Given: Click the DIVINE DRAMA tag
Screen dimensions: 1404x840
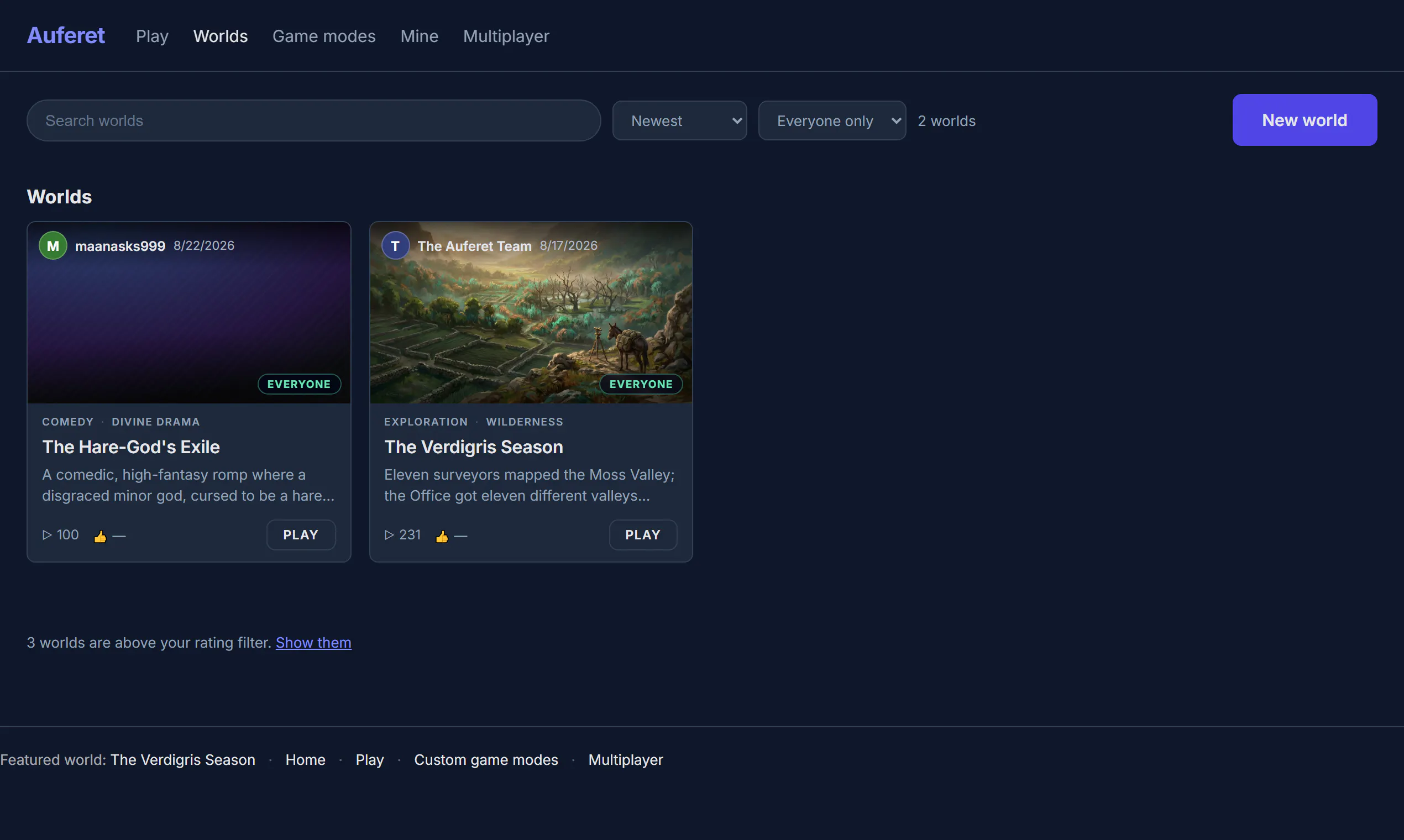Looking at the screenshot, I should 156,422.
